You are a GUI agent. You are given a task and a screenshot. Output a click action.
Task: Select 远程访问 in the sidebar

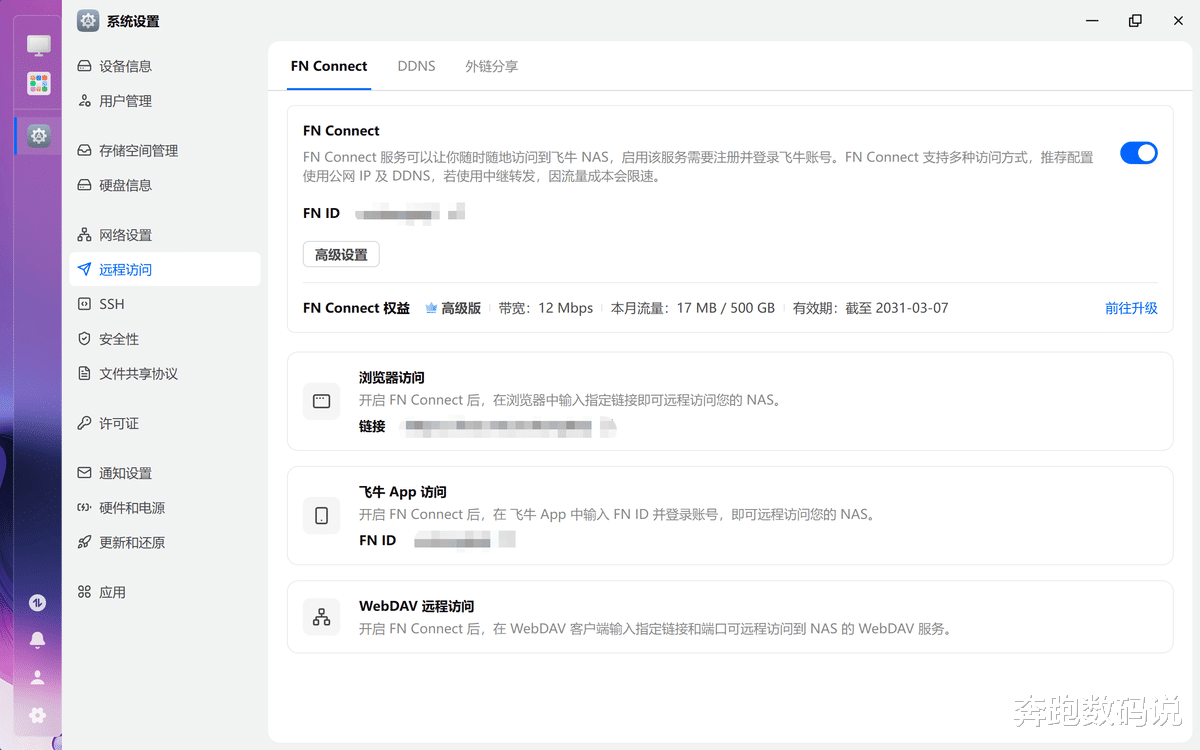click(165, 269)
